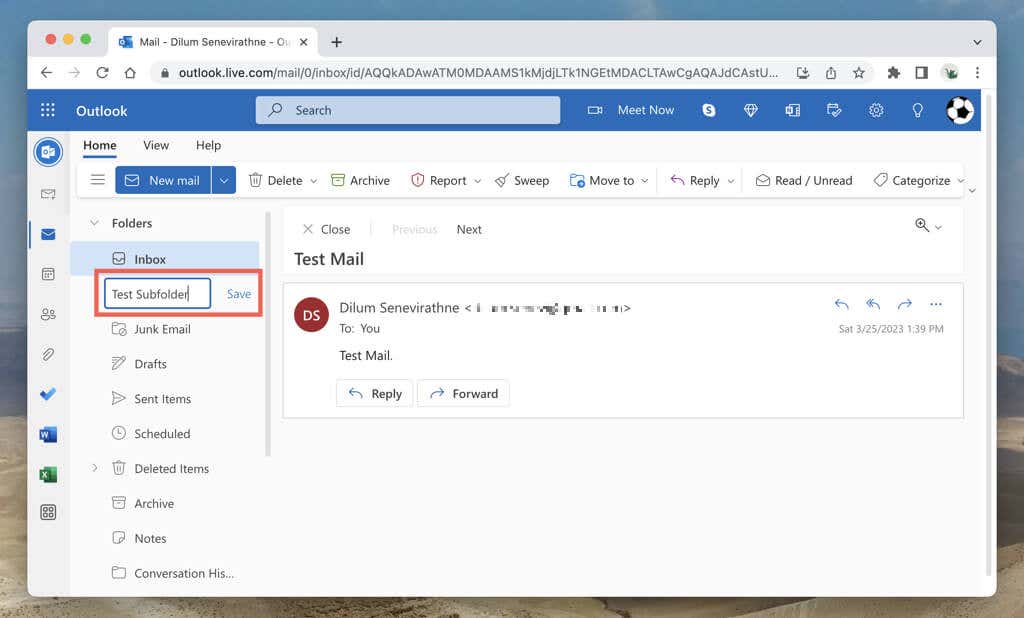Viewport: 1024px width, 618px height.
Task: Reload the page in the browser
Action: tap(102, 73)
